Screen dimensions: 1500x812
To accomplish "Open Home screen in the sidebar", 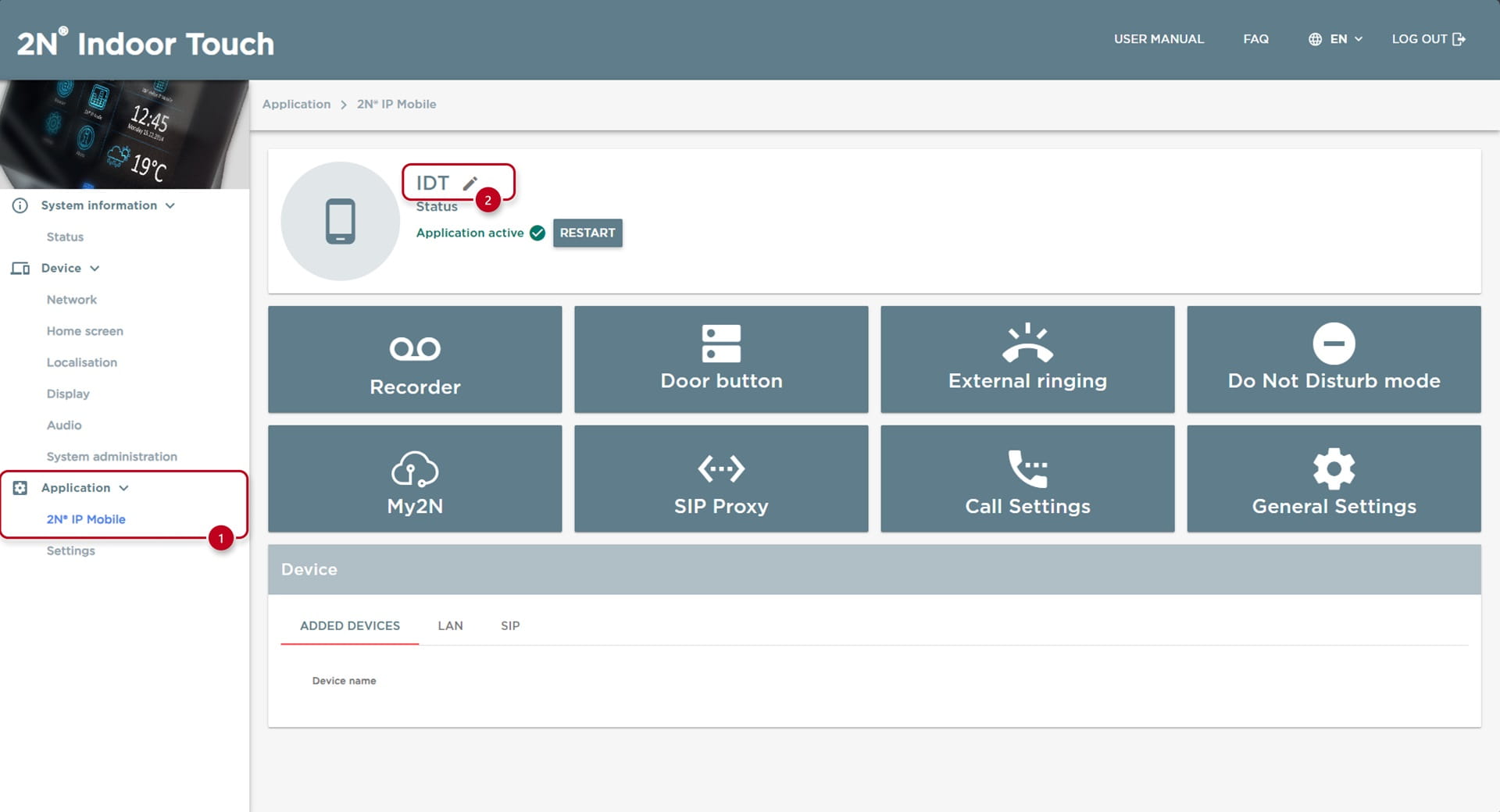I will (x=85, y=331).
